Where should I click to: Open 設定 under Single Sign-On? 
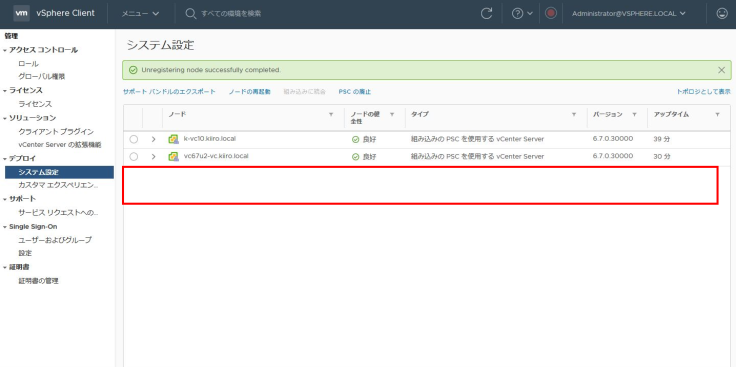[x=25, y=253]
